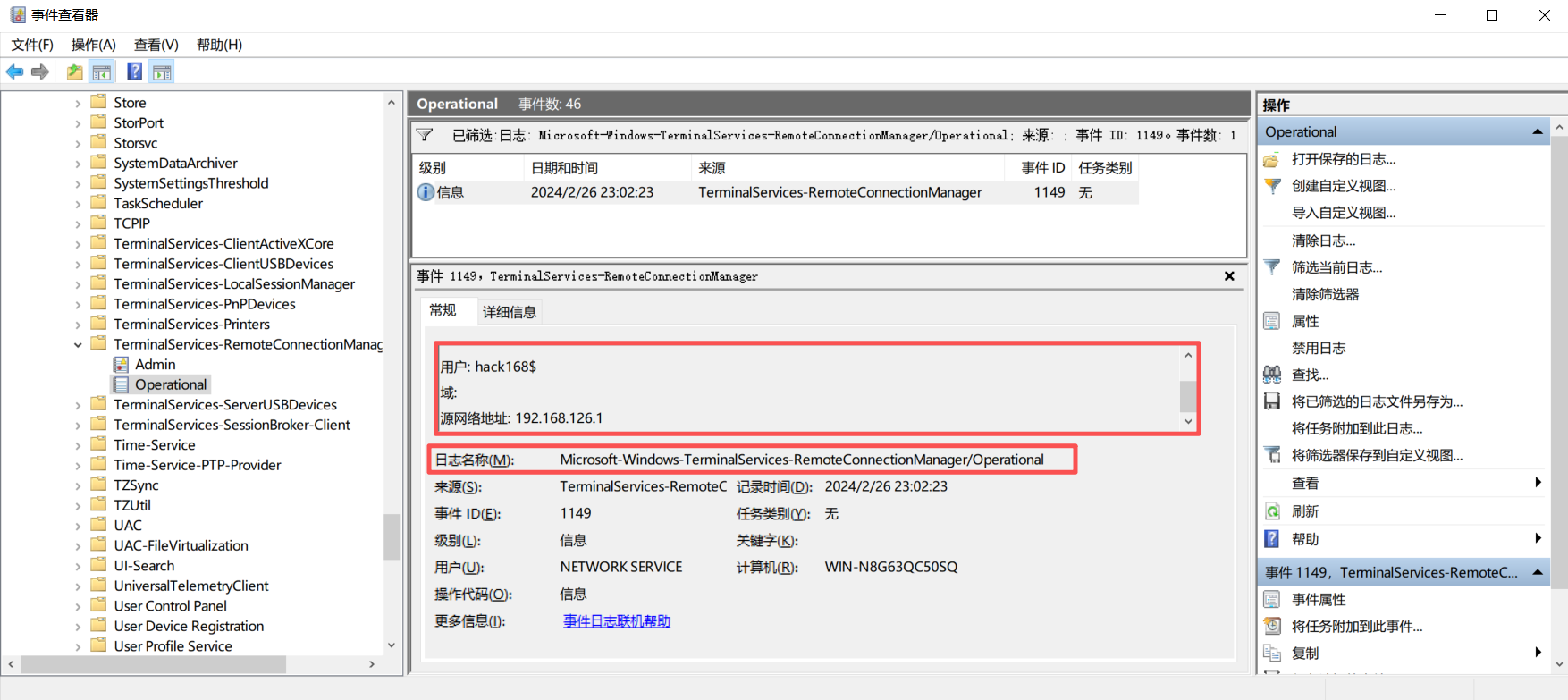Viewport: 1568px width, 700px height.
Task: Expand the Time-Service tree node
Action: [x=78, y=445]
